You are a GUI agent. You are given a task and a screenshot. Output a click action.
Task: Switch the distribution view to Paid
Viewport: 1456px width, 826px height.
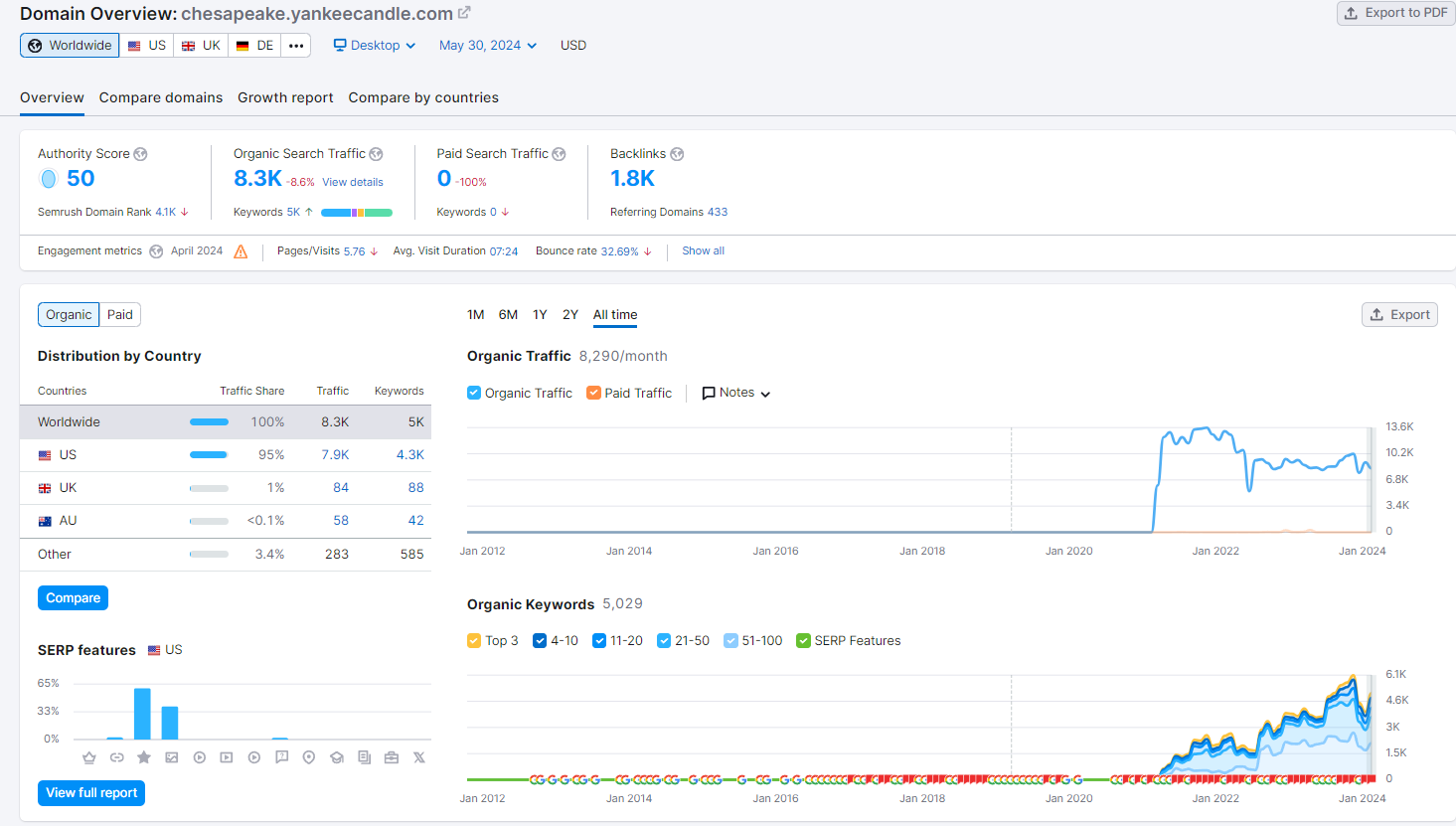click(120, 315)
